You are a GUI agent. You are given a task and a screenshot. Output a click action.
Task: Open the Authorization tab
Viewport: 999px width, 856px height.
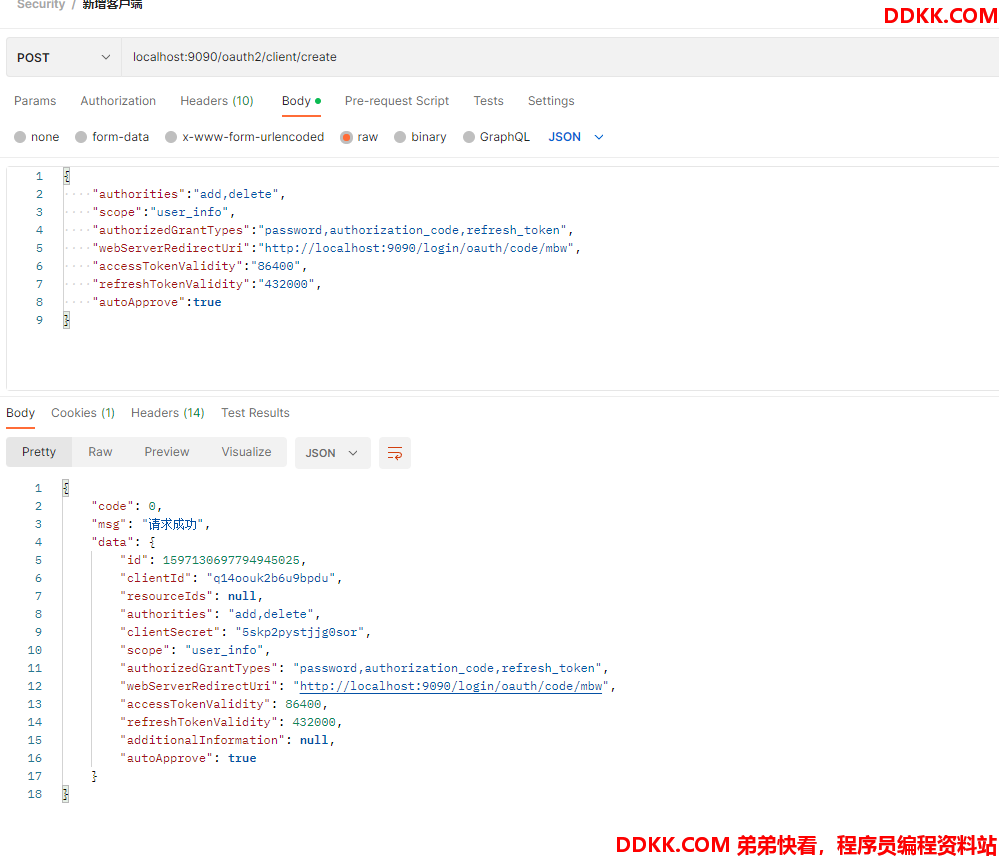[x=118, y=101]
